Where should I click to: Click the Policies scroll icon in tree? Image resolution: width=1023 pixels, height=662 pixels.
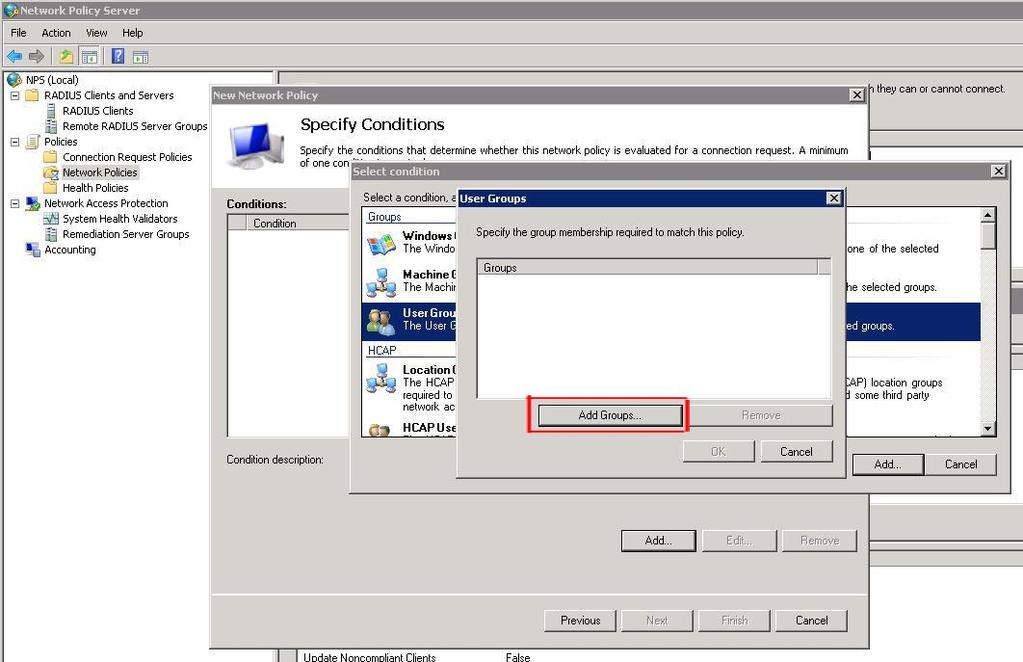point(32,142)
